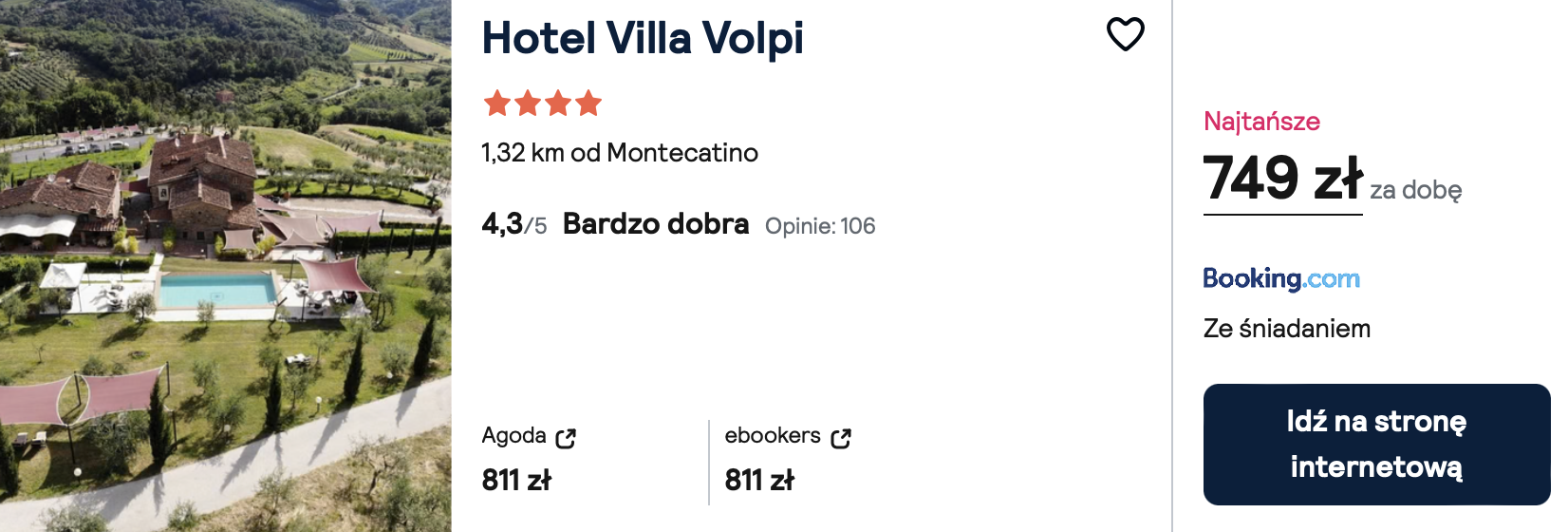
Task: Open ebookers external link icon
Action: [x=841, y=438]
